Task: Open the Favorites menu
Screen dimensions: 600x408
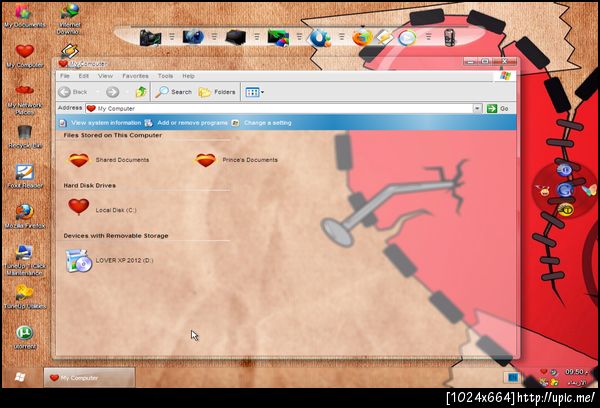Action: tap(135, 76)
